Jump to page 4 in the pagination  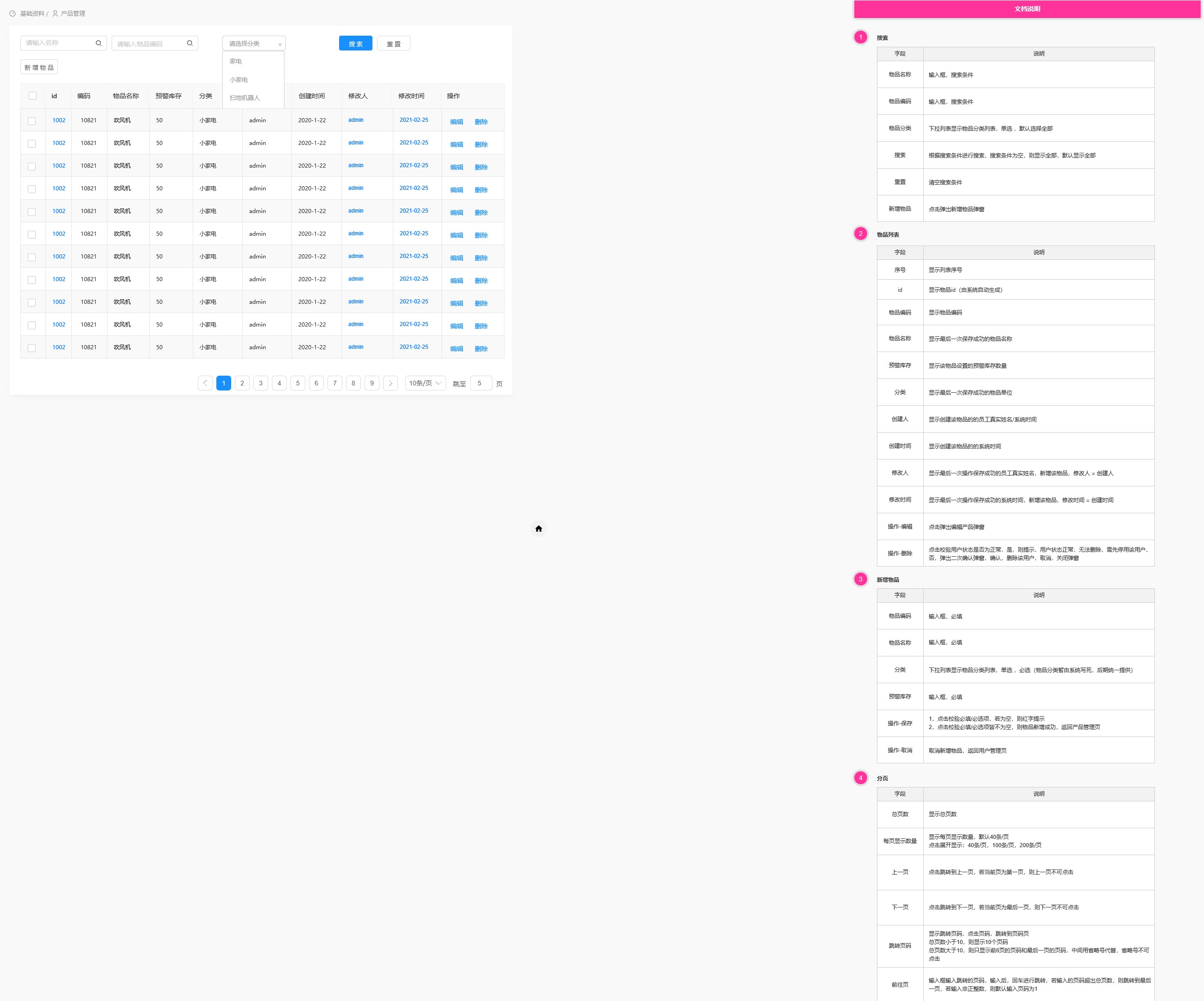[279, 383]
